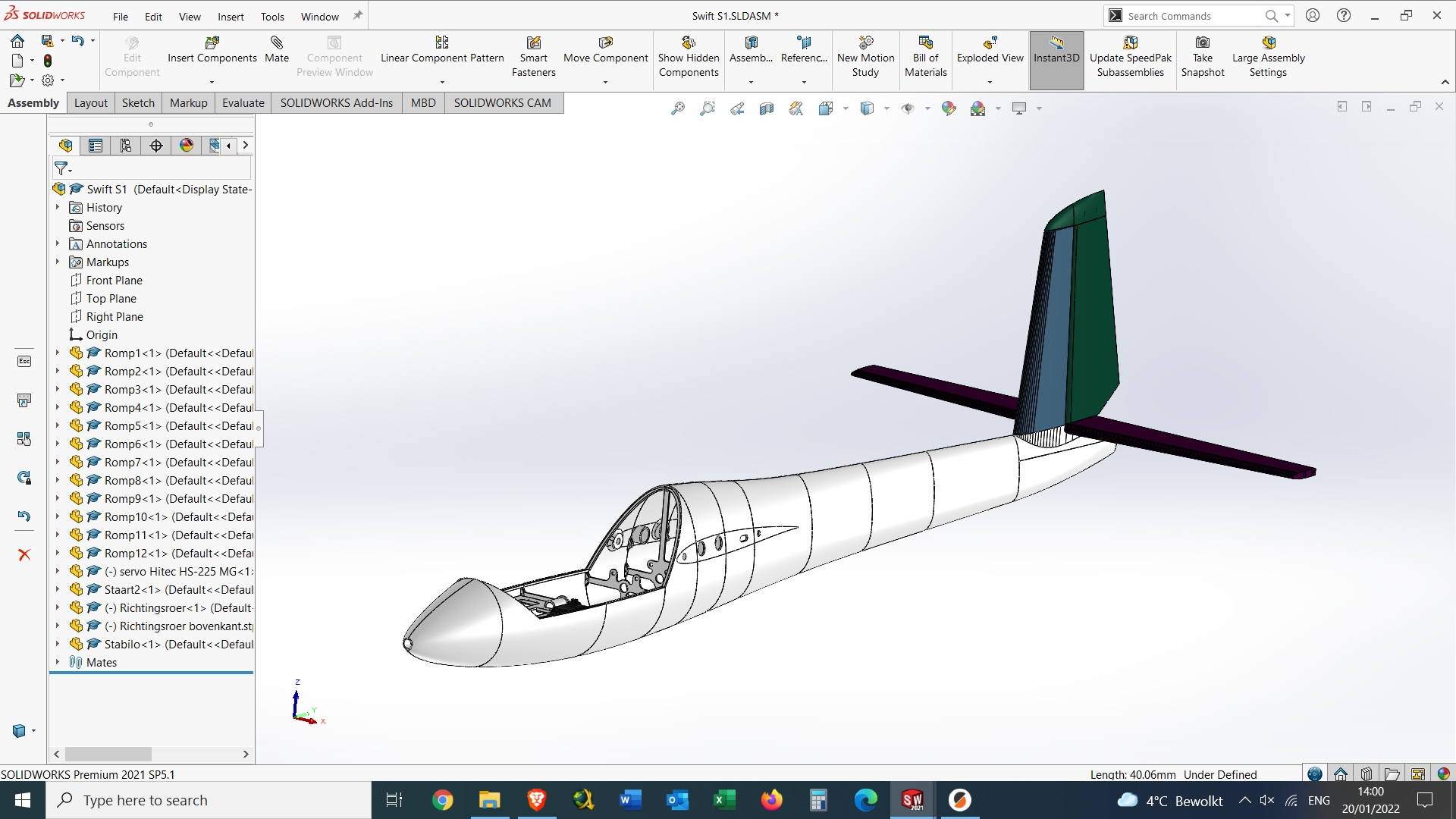Click the Edit Appearance color ball

948,108
